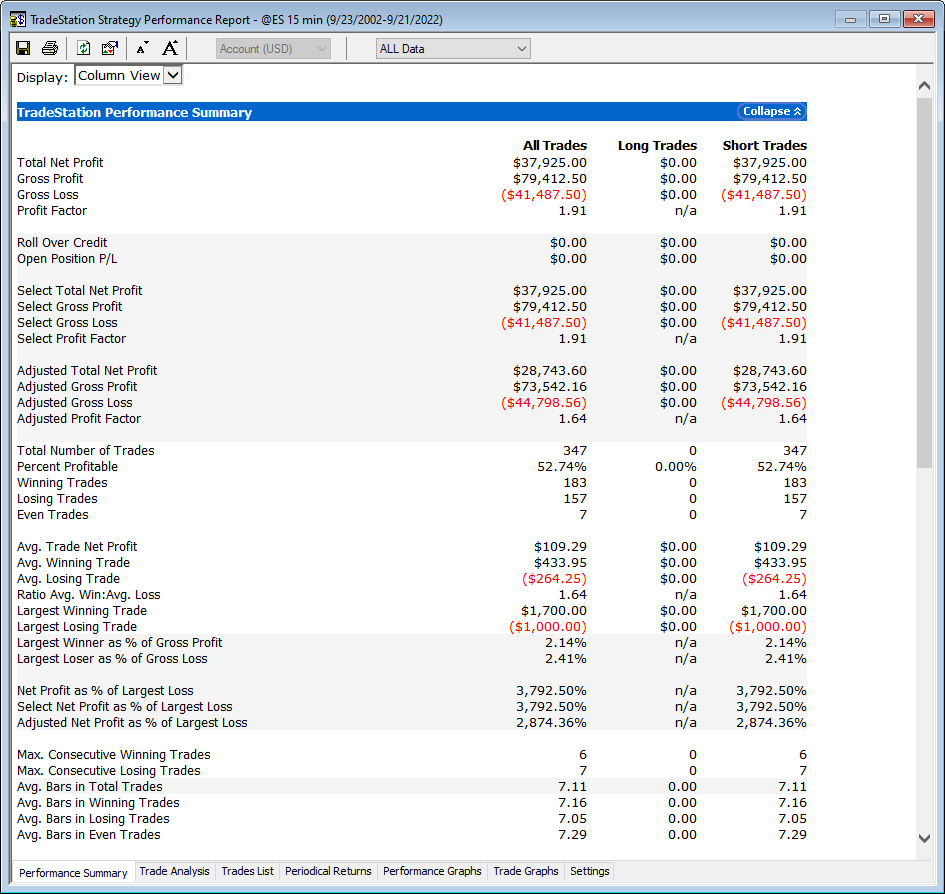The width and height of the screenshot is (945, 894).
Task: Increase font size with large A icon
Action: pyautogui.click(x=170, y=48)
